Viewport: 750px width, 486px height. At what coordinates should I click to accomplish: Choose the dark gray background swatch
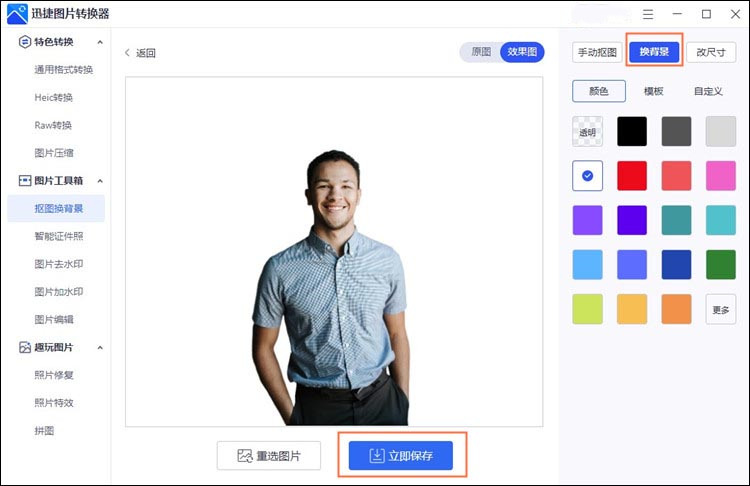(676, 131)
